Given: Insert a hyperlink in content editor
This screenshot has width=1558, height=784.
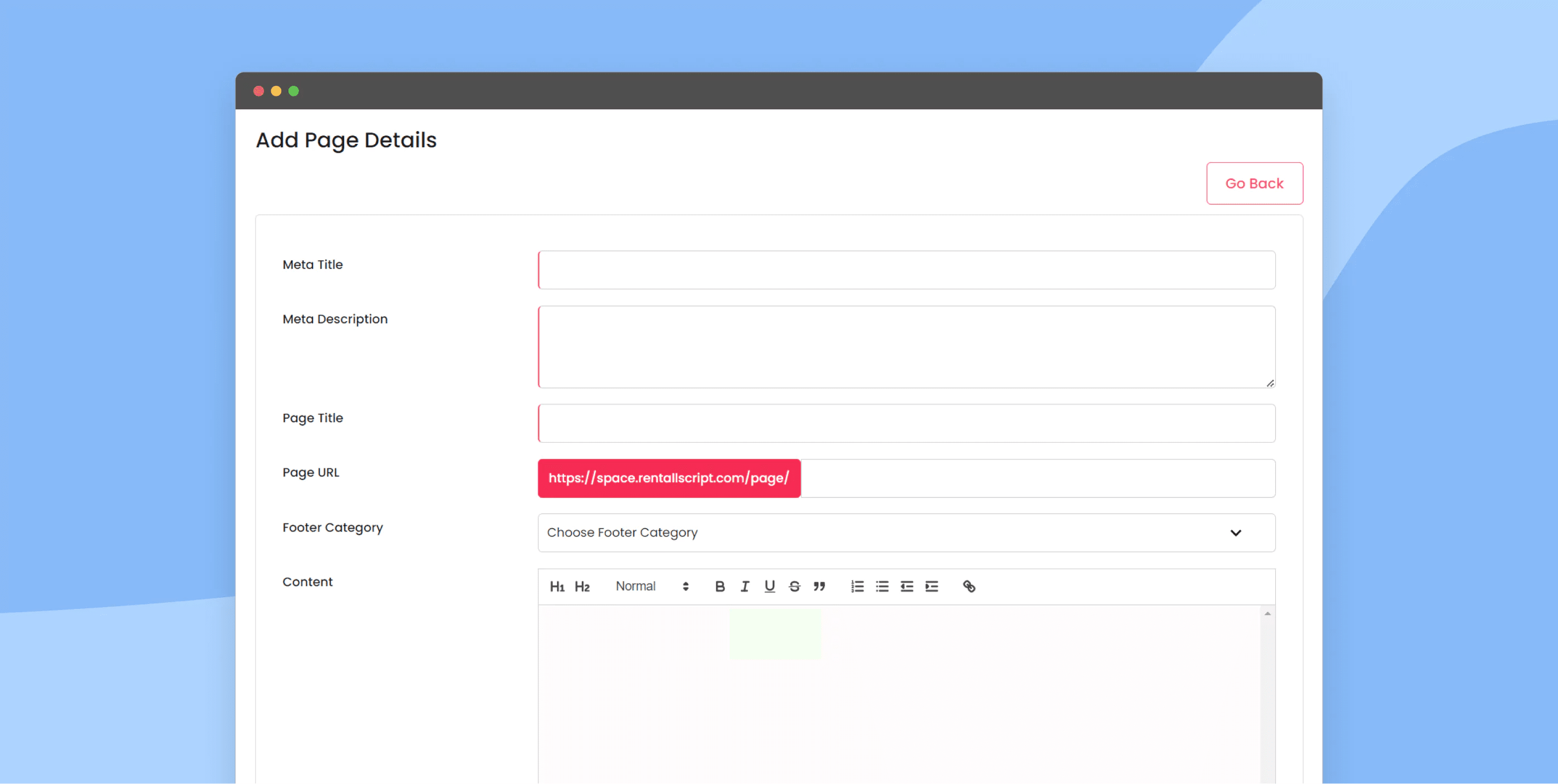Looking at the screenshot, I should pyautogui.click(x=969, y=587).
